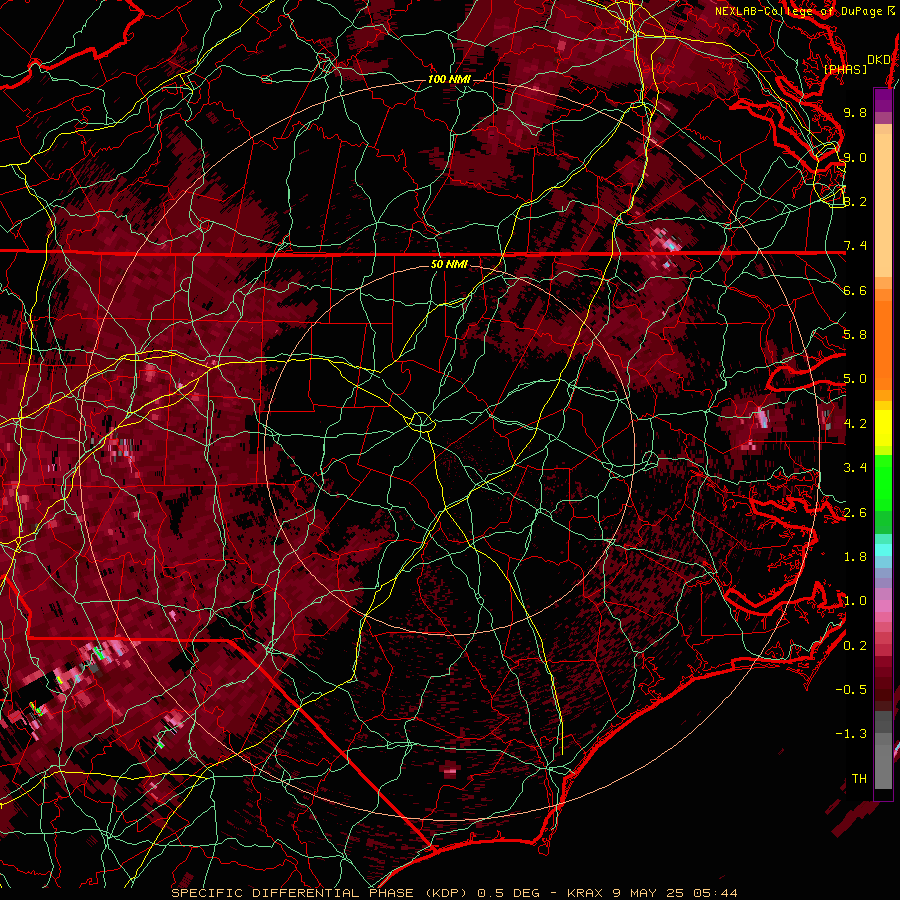Click the 5.8 legend value

[855, 335]
